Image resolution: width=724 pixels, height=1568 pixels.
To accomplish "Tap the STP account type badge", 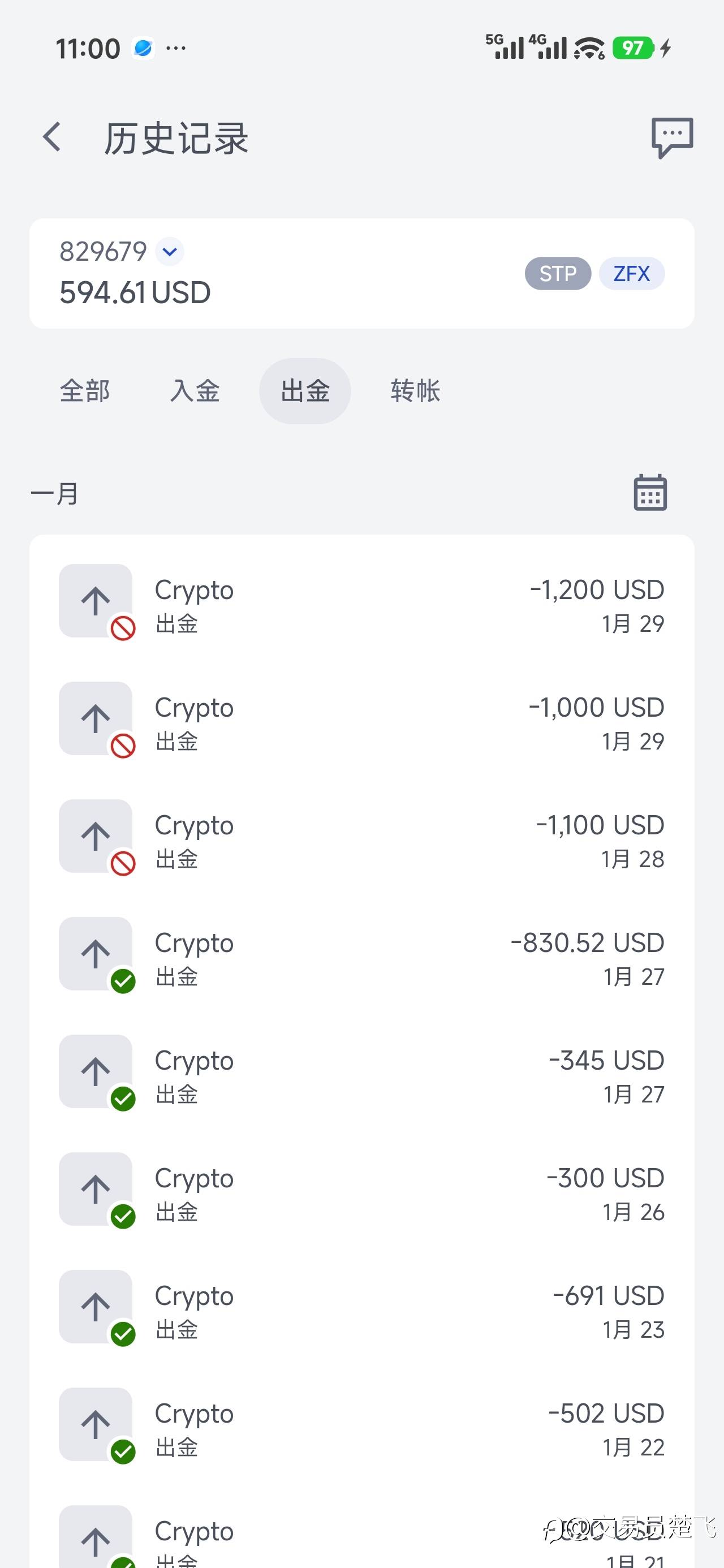I will tap(558, 274).
